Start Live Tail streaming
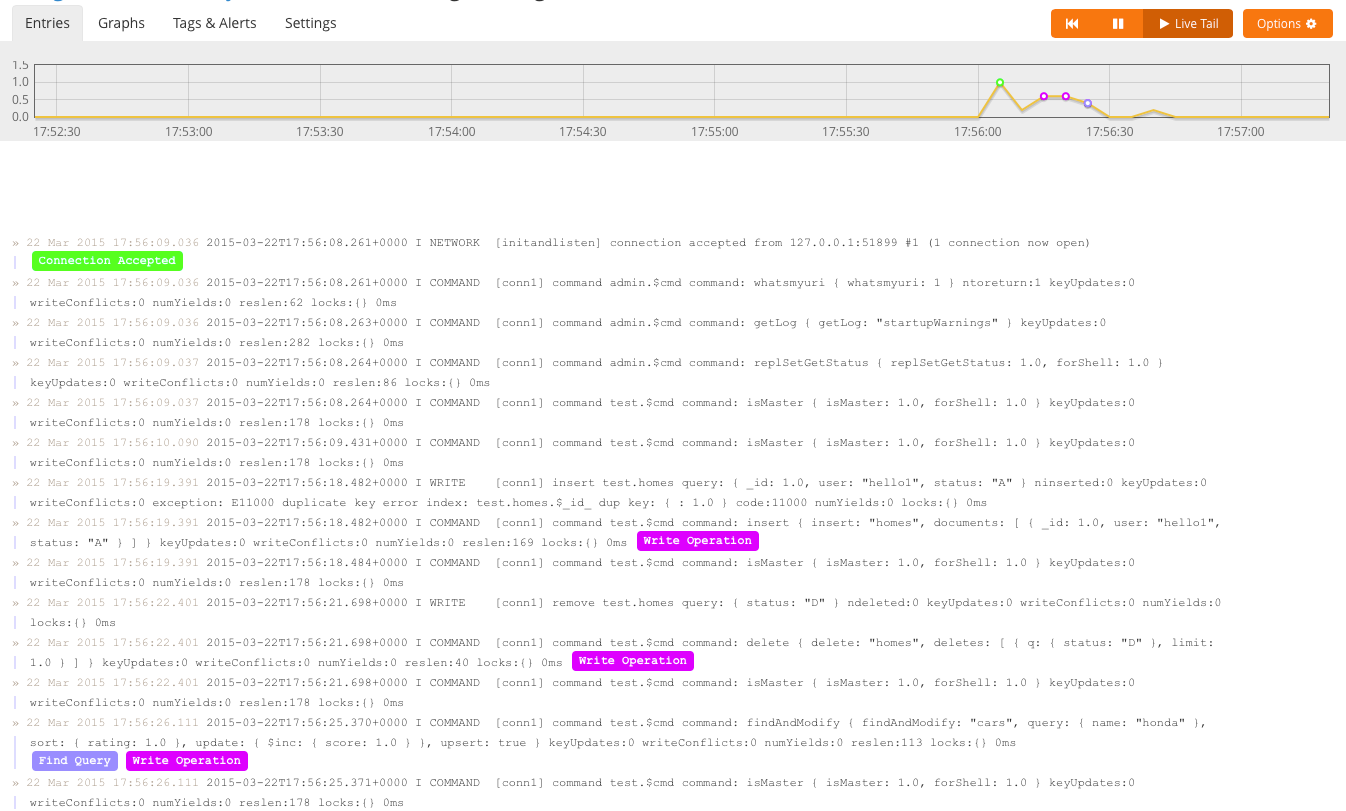This screenshot has height=811, width=1346. [x=1188, y=24]
